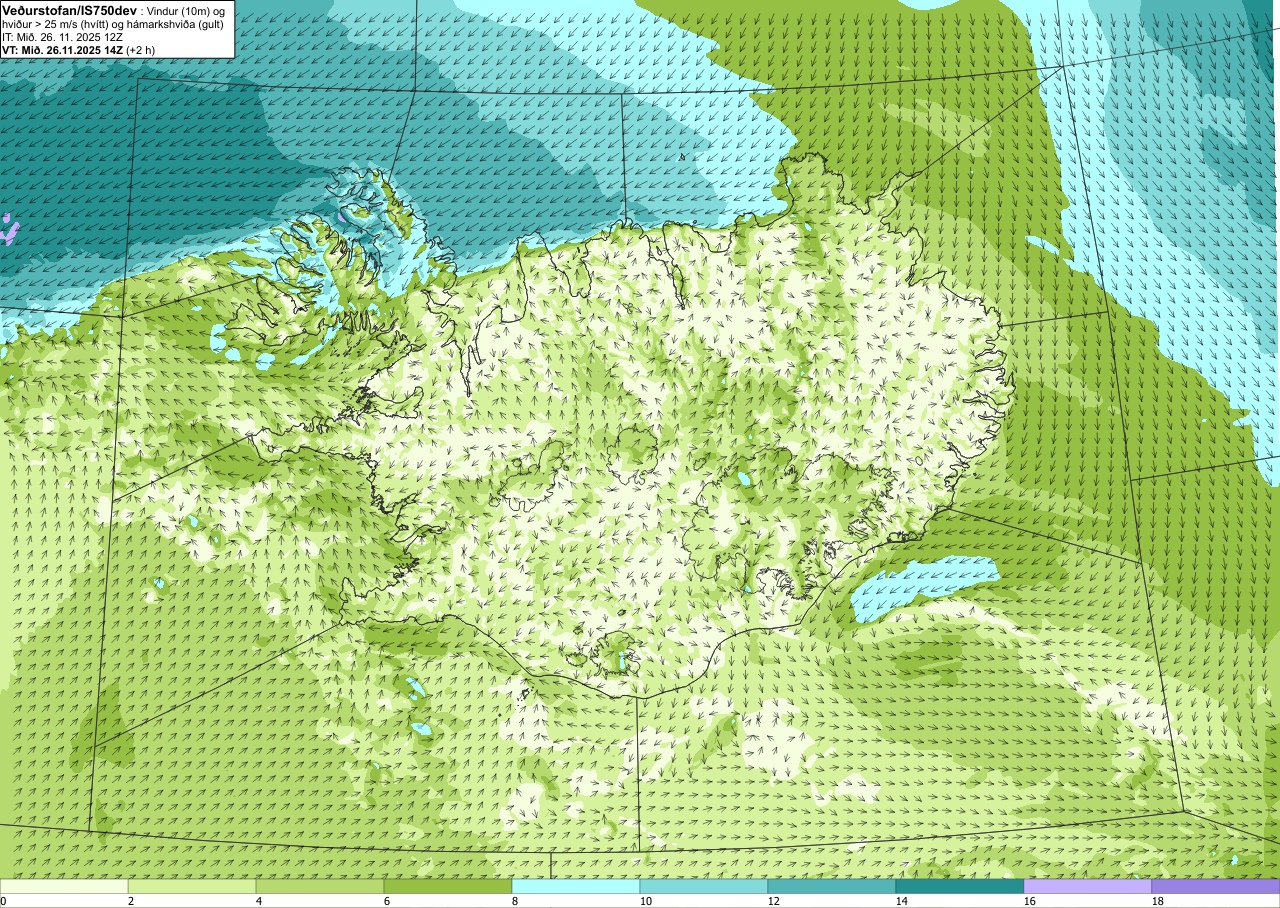Click the legend scale value "12"
This screenshot has width=1280, height=908.
tap(774, 901)
